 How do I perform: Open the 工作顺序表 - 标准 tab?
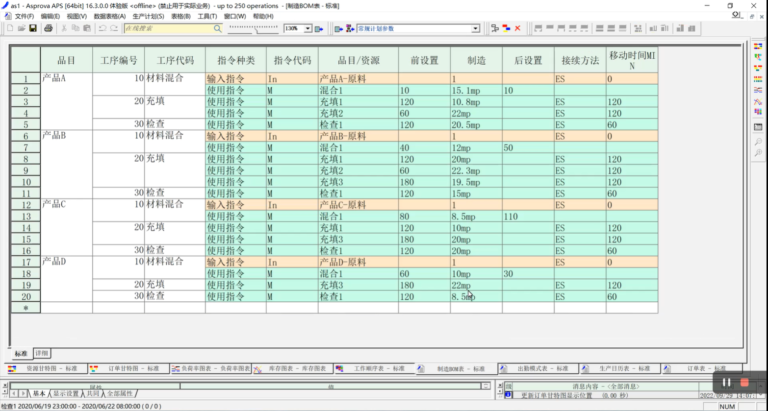375,368
